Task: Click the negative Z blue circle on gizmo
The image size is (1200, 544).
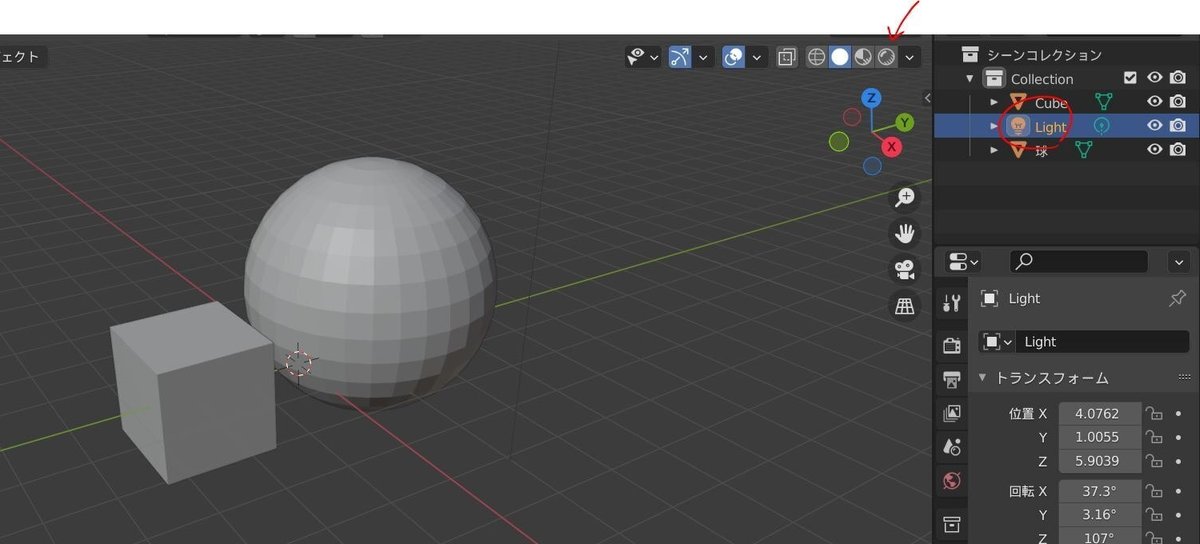Action: tap(872, 166)
